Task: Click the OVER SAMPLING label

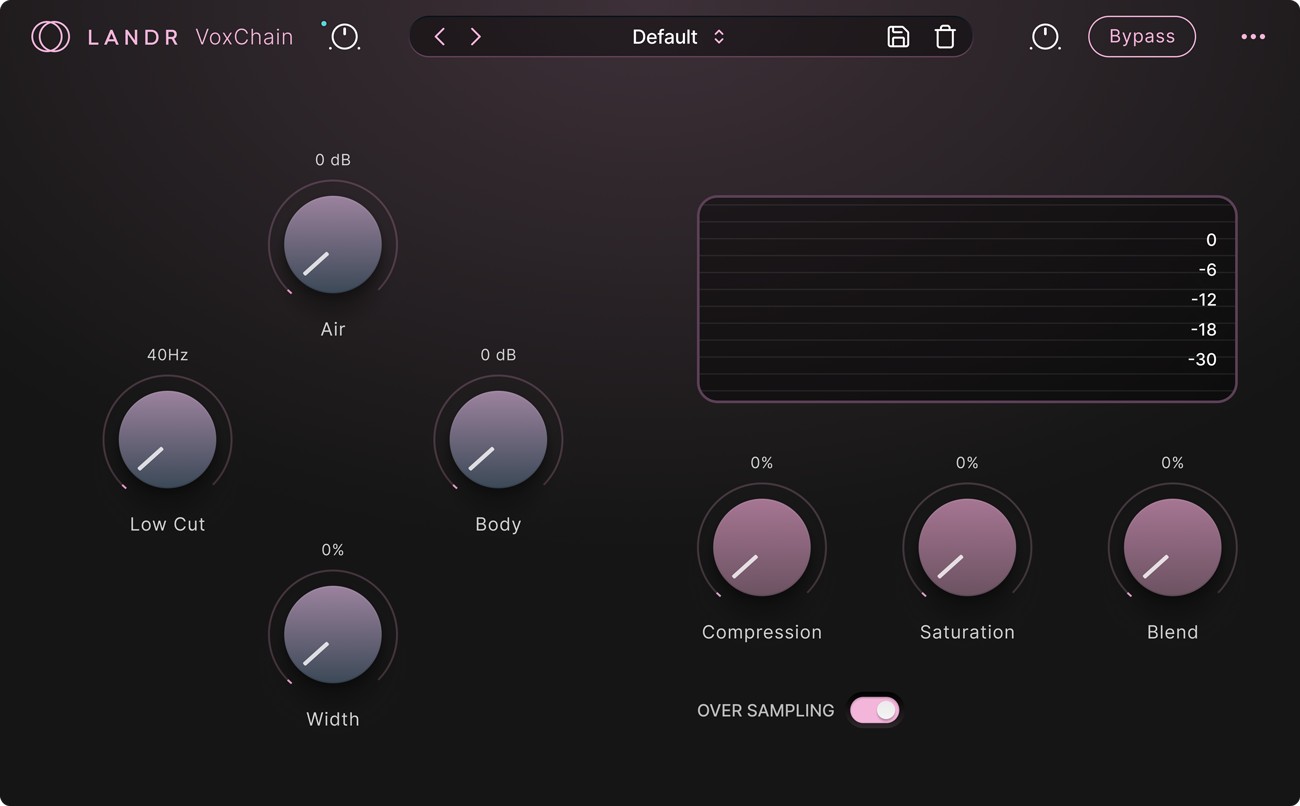Action: (x=766, y=711)
